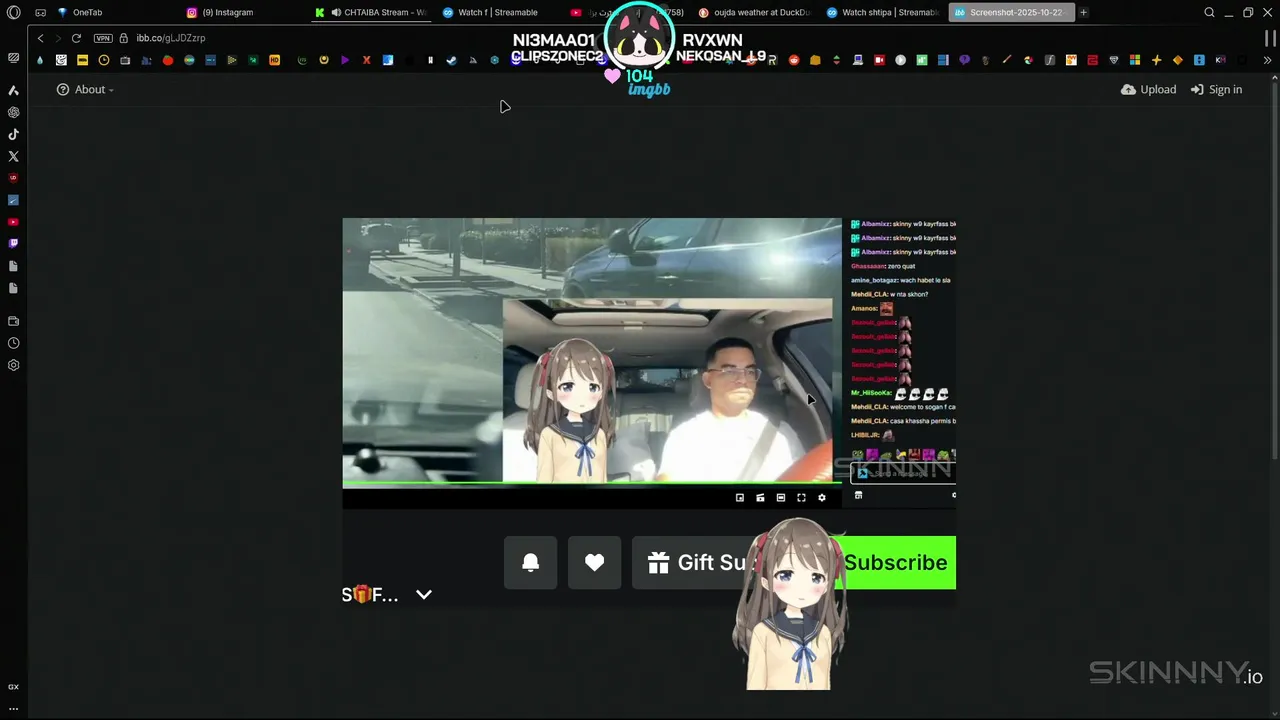Click the site padlock security icon
The height and width of the screenshot is (720, 1280).
click(x=124, y=38)
